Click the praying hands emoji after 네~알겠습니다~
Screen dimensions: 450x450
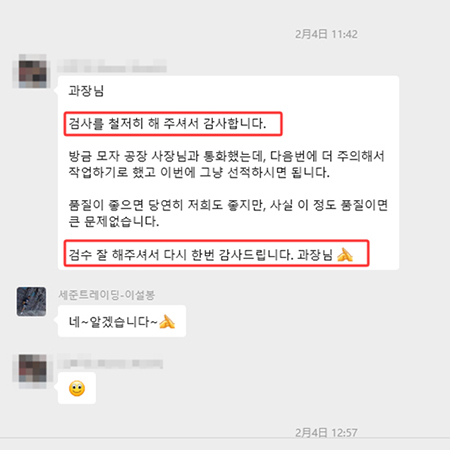click(x=167, y=322)
